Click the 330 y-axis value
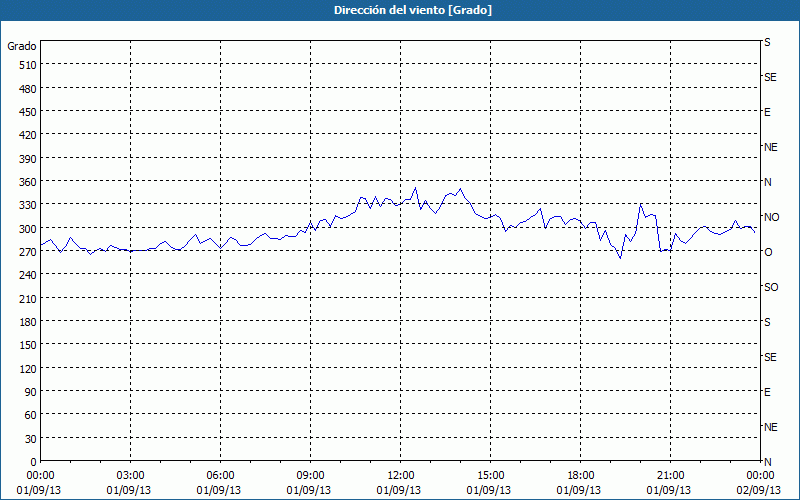Screen dimensions: 800x500 [28, 205]
